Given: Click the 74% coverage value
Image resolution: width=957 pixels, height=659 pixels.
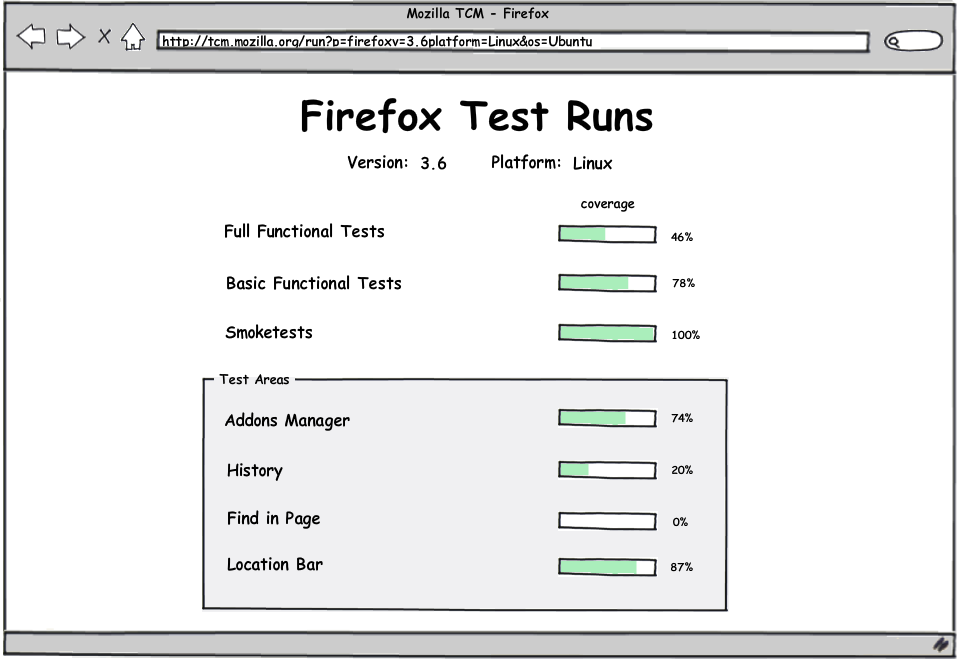Looking at the screenshot, I should 682,418.
